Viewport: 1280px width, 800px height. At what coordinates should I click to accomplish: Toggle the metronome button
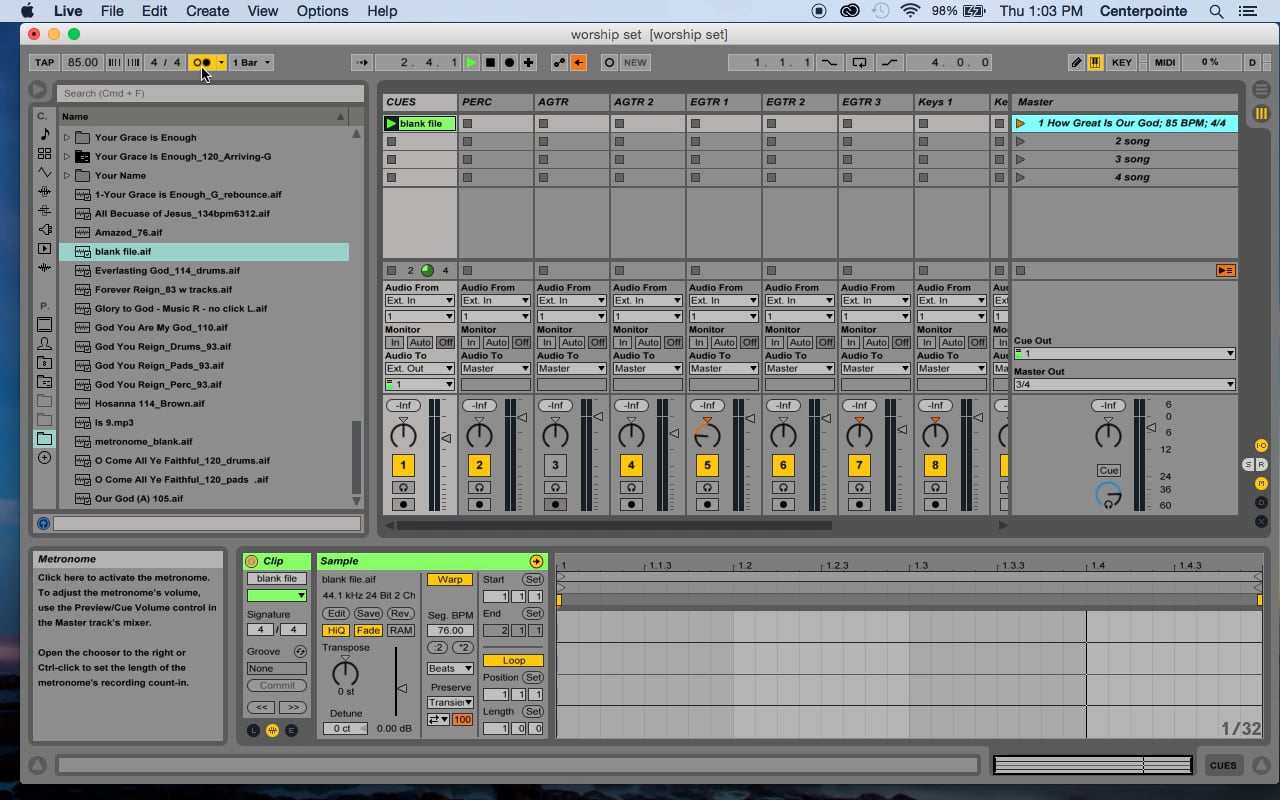[x=202, y=62]
